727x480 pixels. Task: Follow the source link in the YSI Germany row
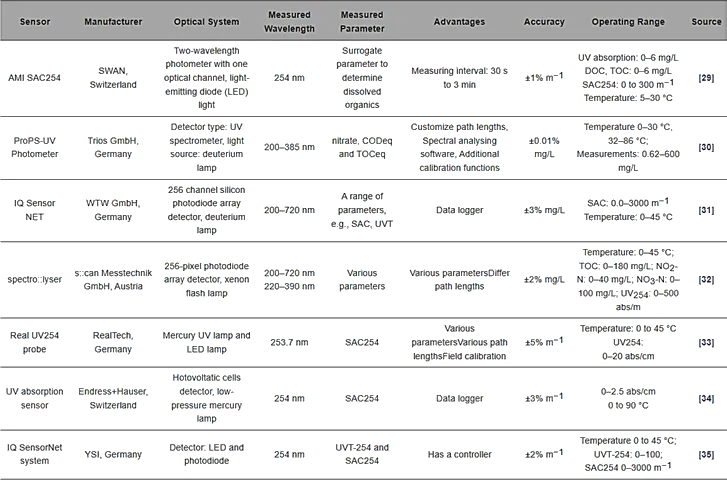coord(705,454)
